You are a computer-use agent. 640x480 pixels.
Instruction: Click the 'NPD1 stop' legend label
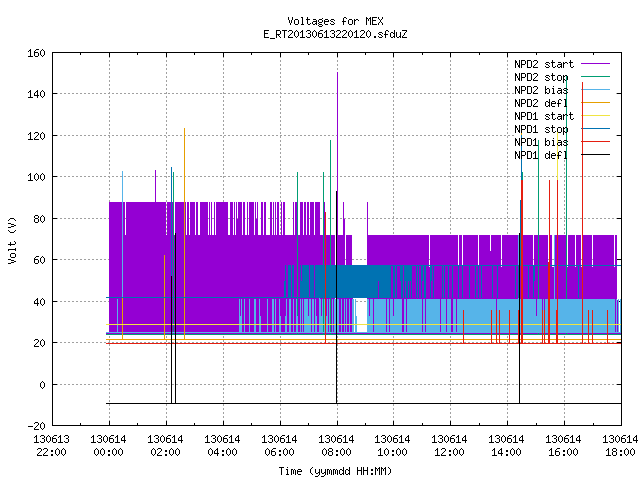point(541,129)
